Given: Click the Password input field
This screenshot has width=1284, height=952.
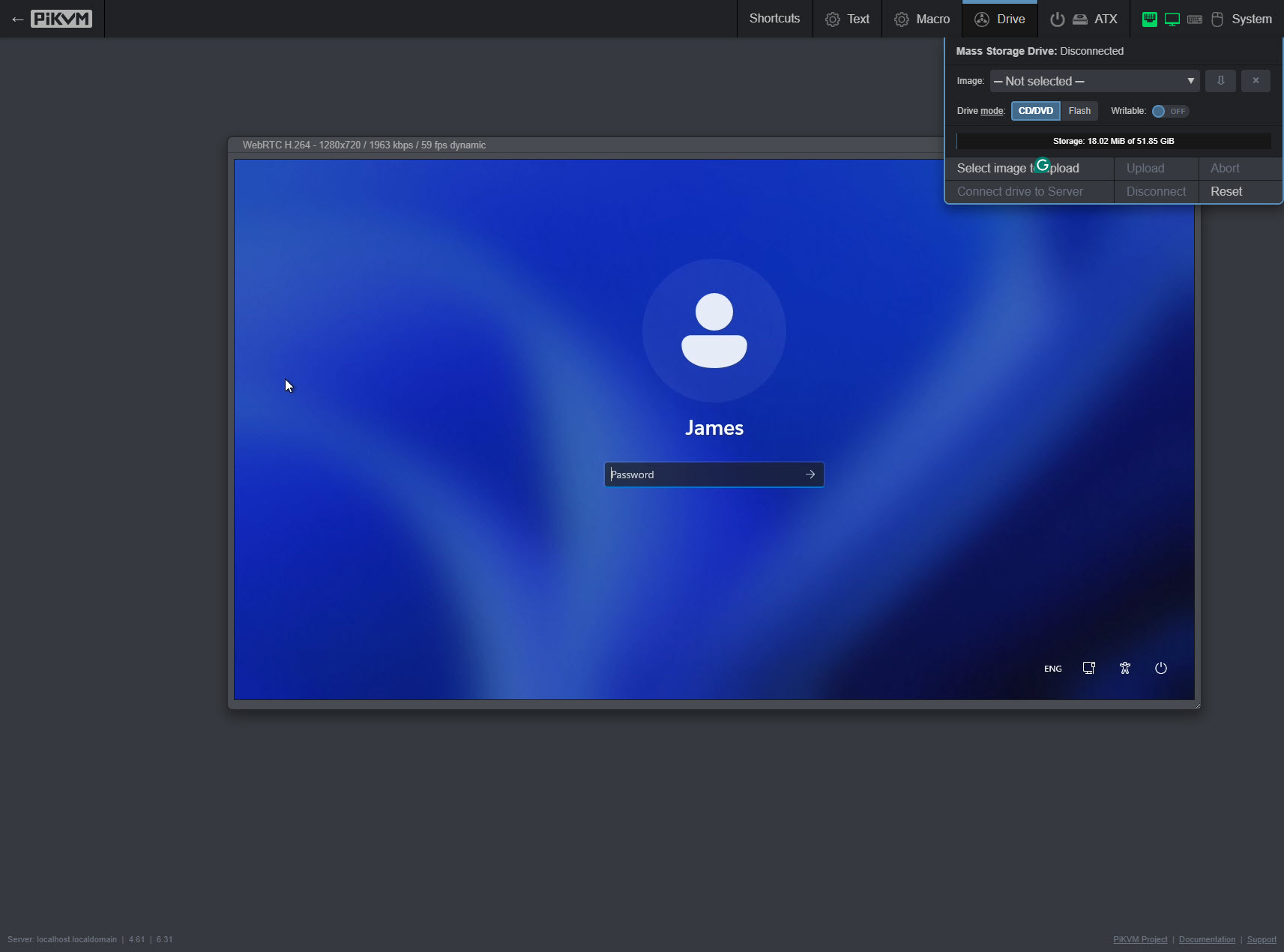Looking at the screenshot, I should click(701, 475).
